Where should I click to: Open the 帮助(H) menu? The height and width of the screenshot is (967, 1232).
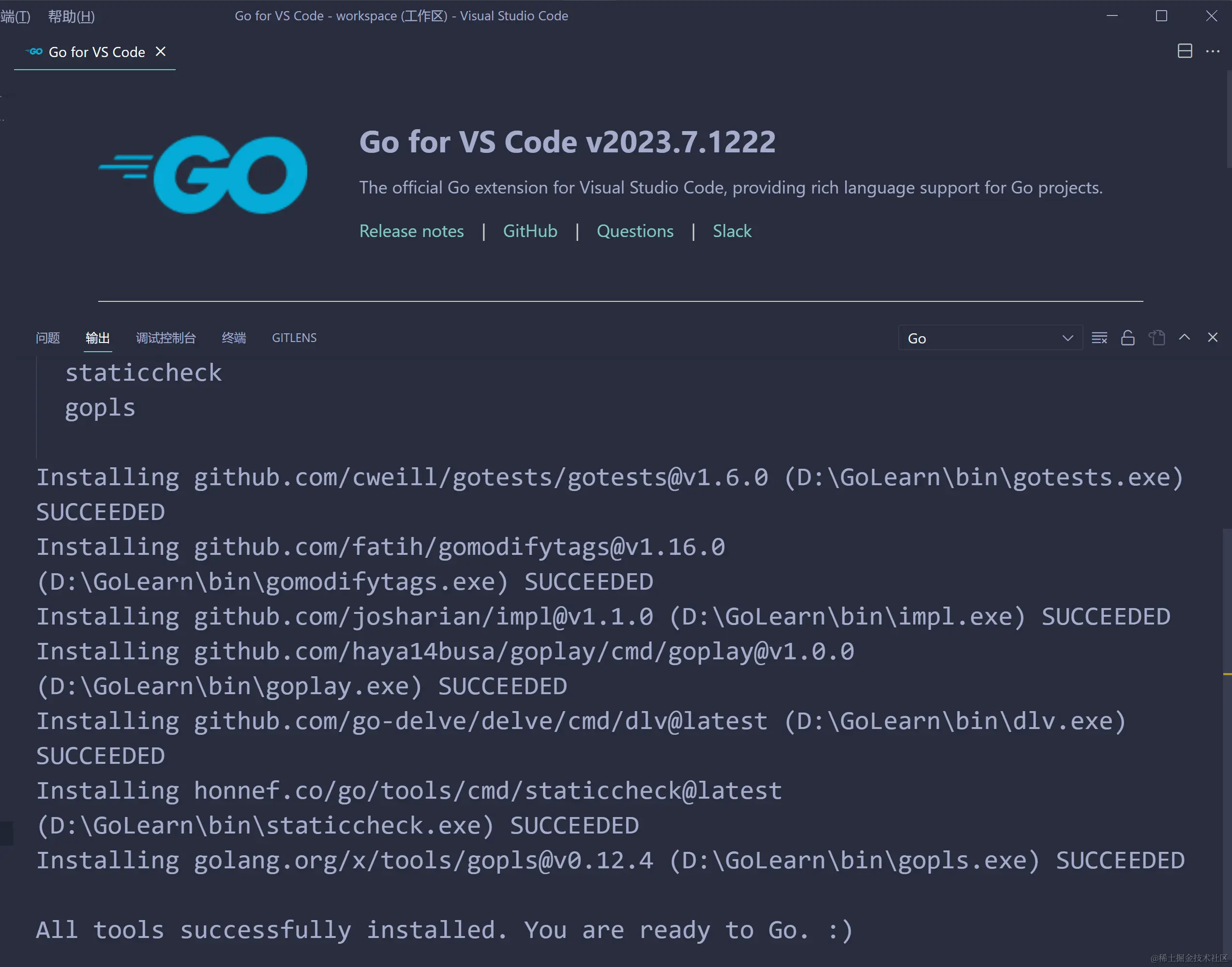(x=71, y=16)
